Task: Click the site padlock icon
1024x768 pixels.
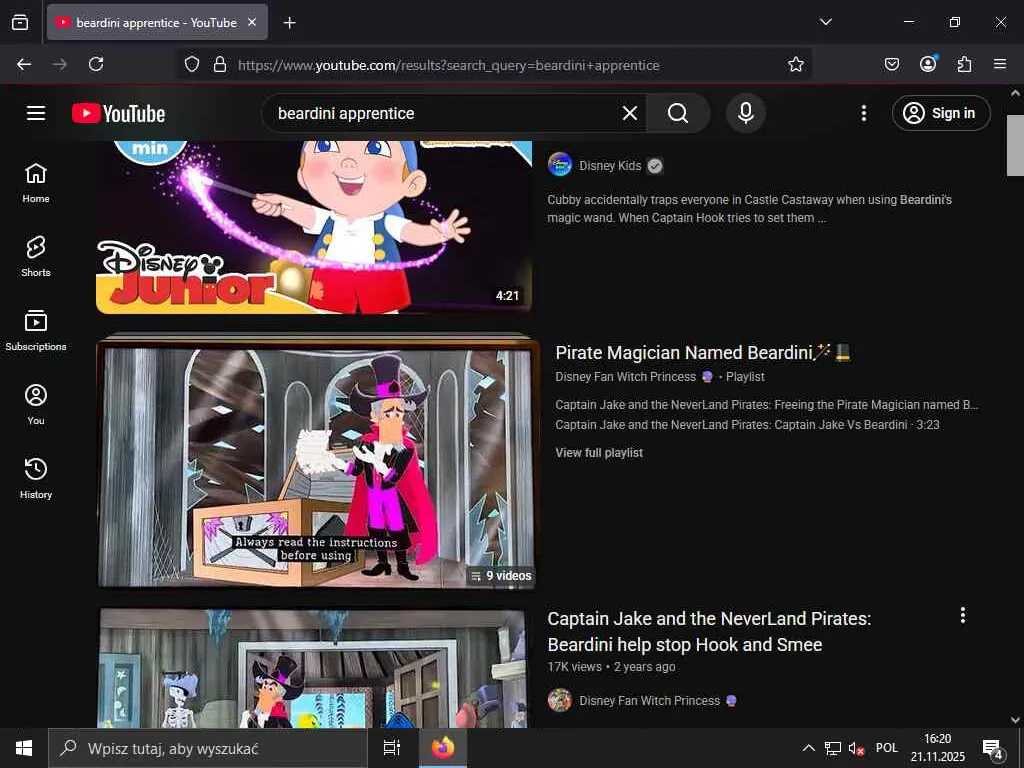Action: [x=220, y=64]
